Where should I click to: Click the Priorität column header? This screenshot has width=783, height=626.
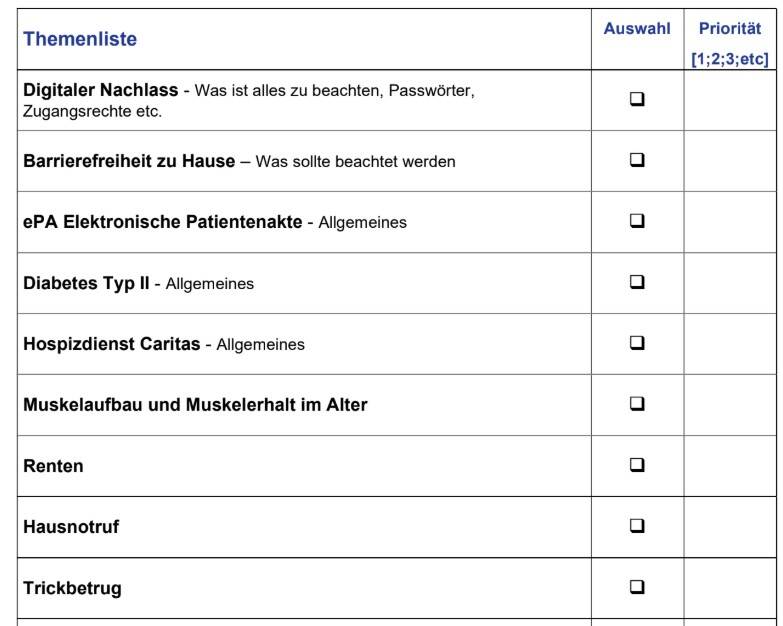coord(730,28)
